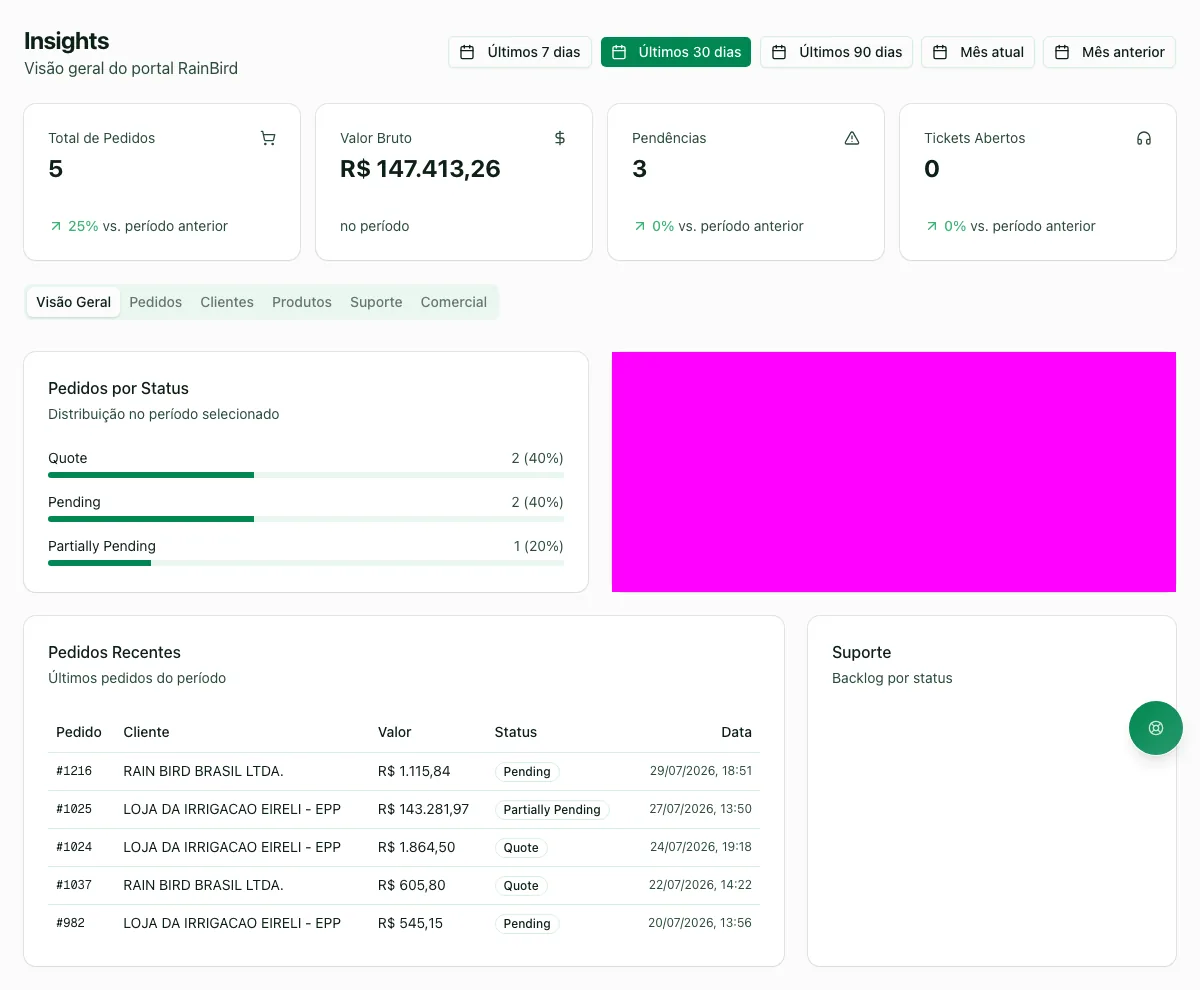Click date 27/07/2026, 13:50

pyautogui.click(x=701, y=809)
